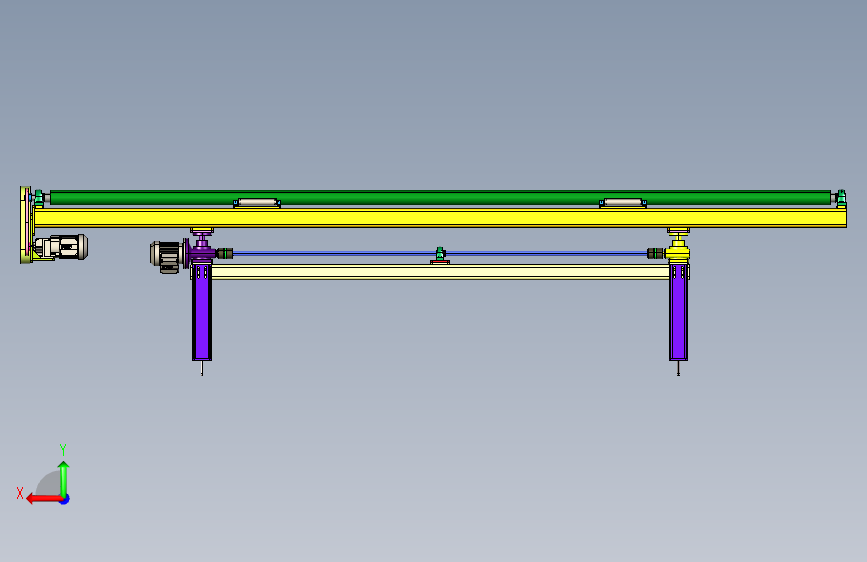Screen dimensions: 867x562
Task: Click the right purple support leg
Action: click(x=678, y=313)
